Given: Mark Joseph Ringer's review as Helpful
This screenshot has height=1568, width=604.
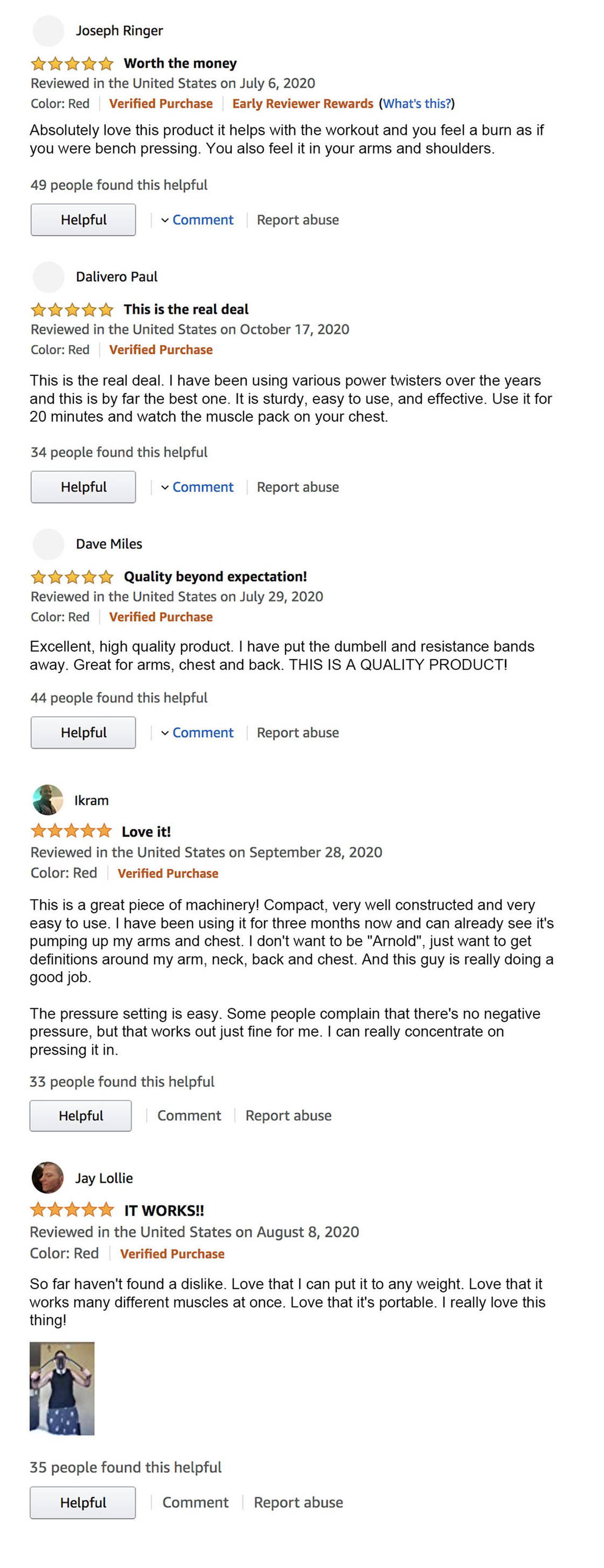Looking at the screenshot, I should [x=84, y=220].
